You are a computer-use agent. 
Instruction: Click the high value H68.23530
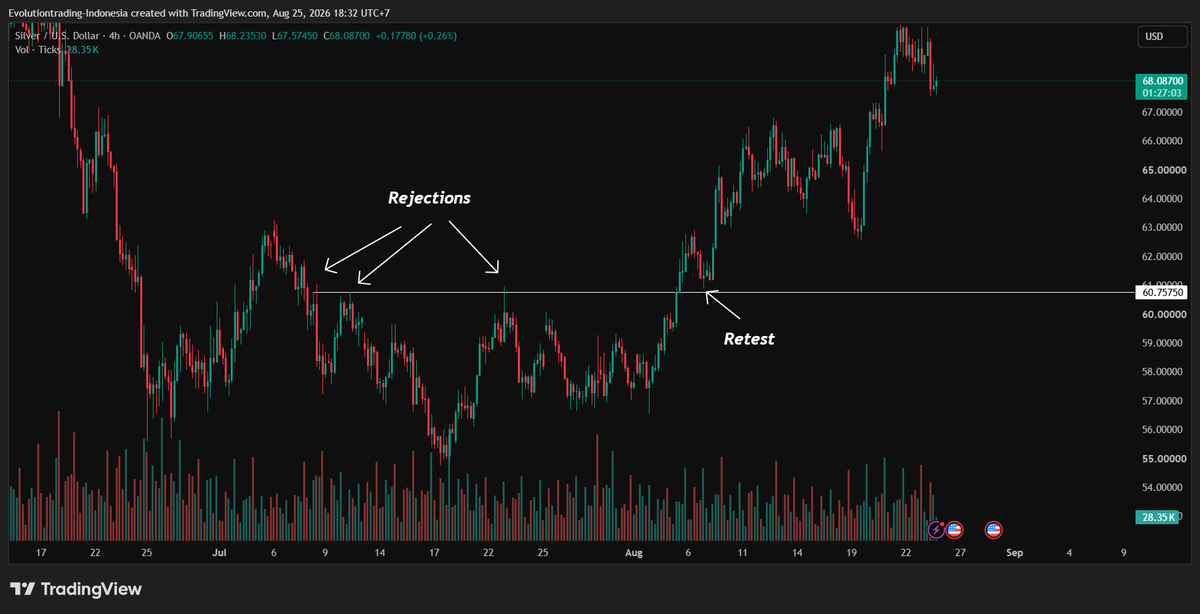coord(245,35)
